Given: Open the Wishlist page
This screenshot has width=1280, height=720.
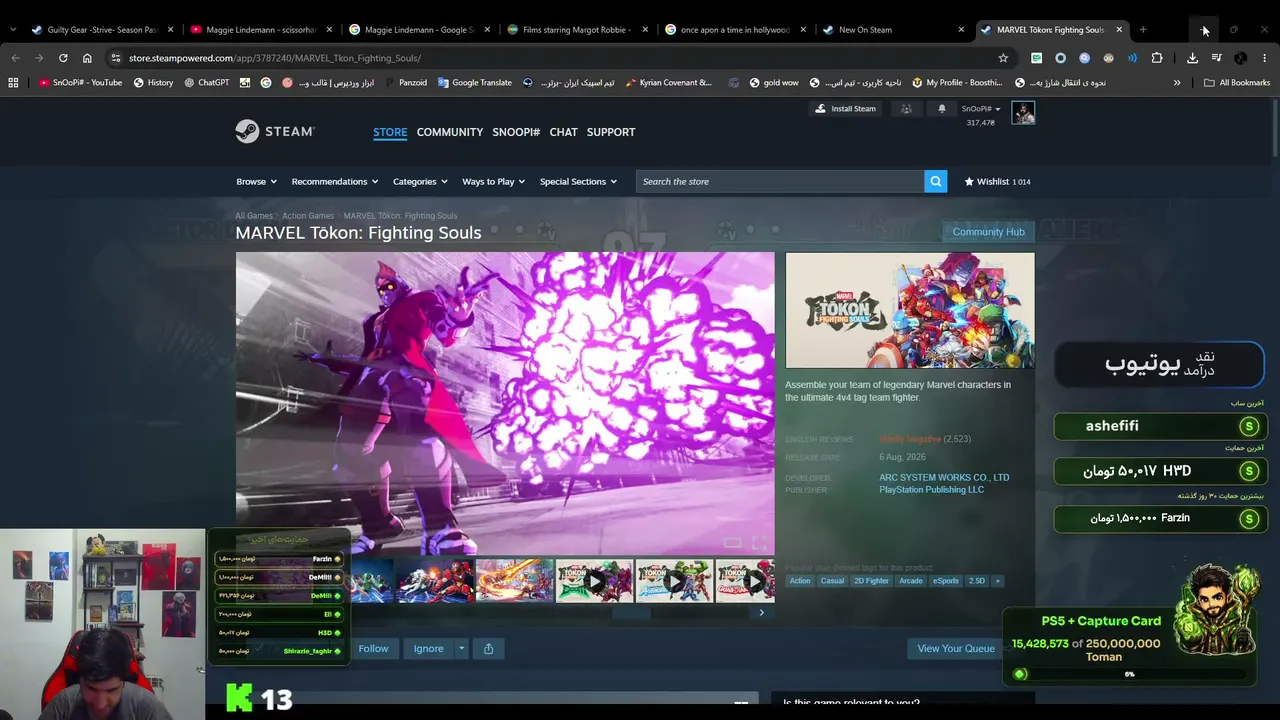Looking at the screenshot, I should point(997,181).
